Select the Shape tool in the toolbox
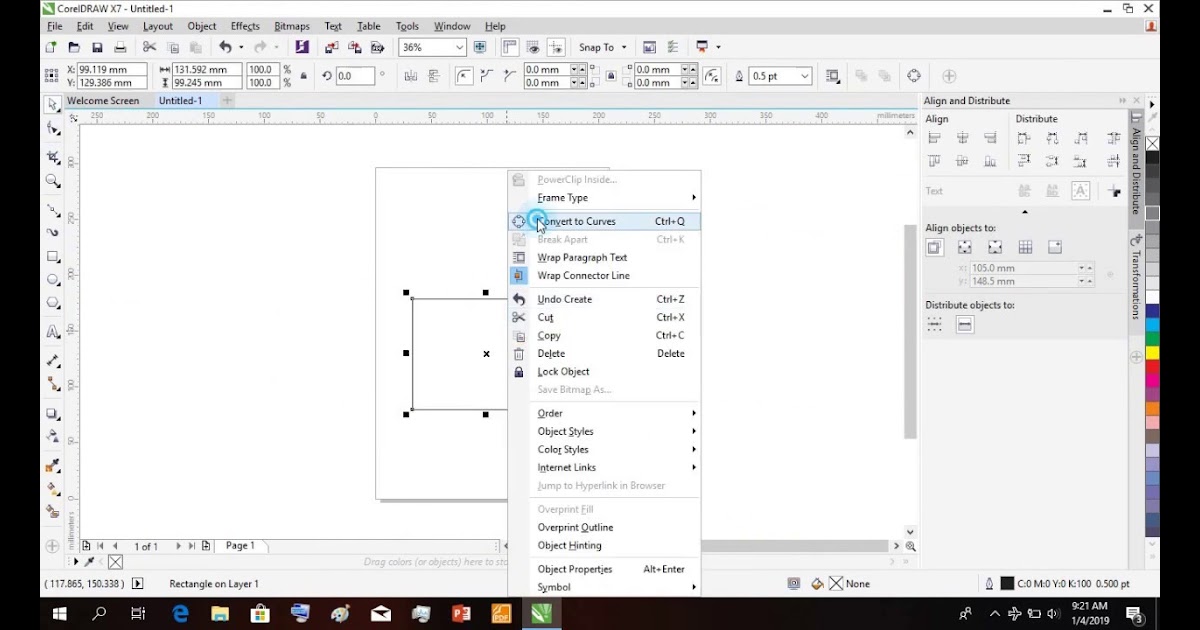The image size is (1200, 630). (x=53, y=129)
